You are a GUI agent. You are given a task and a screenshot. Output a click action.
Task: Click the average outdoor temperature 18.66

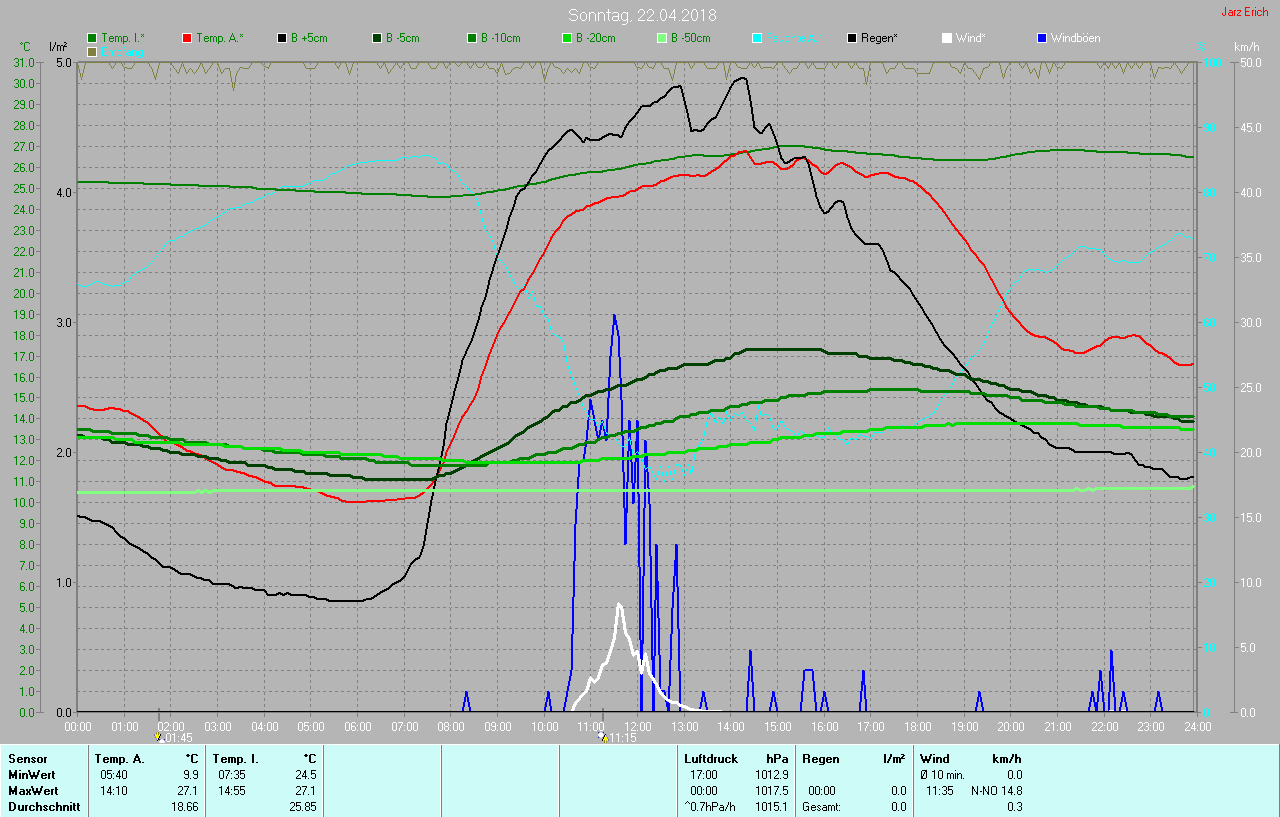[x=185, y=807]
